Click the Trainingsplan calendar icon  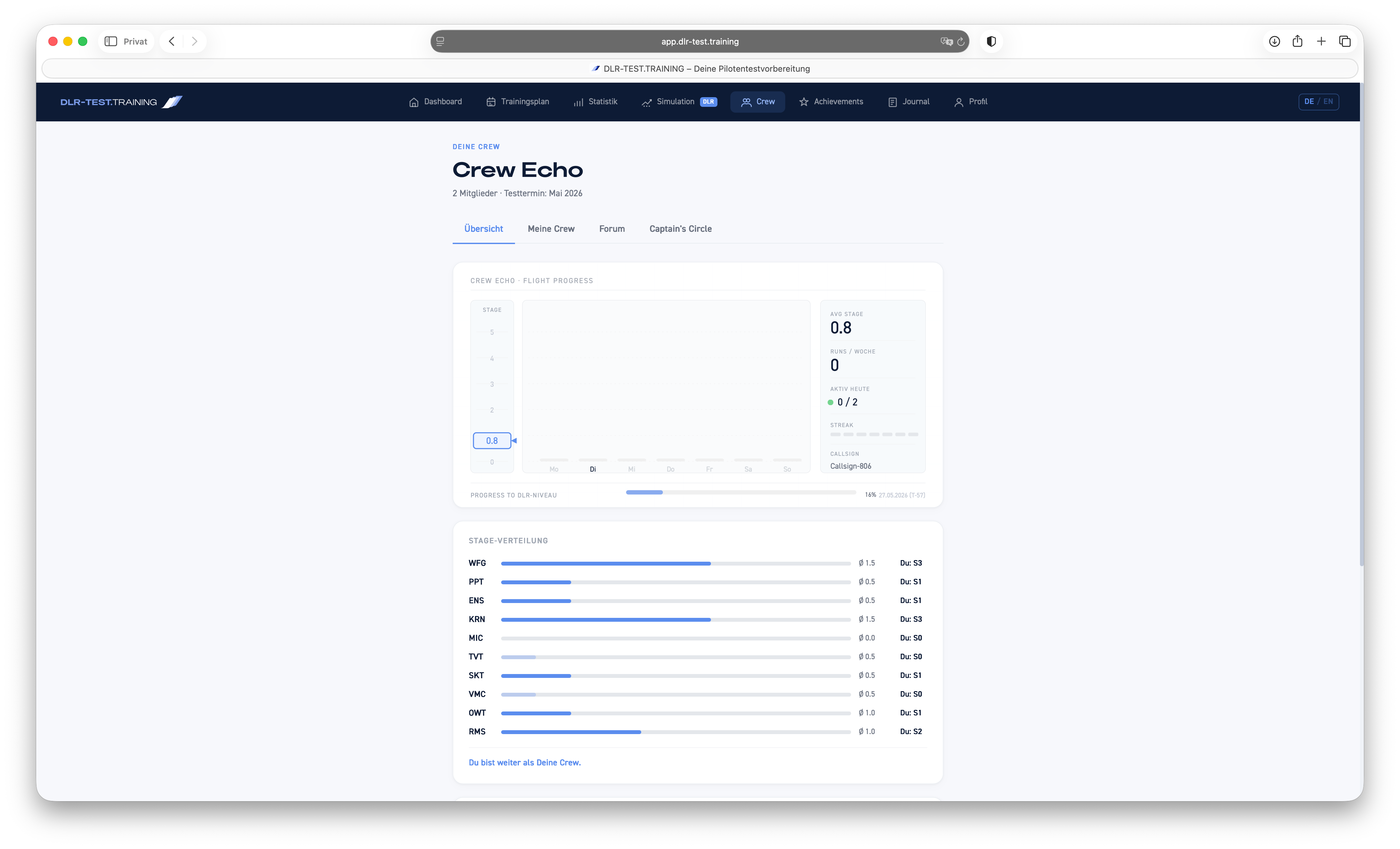pos(491,102)
